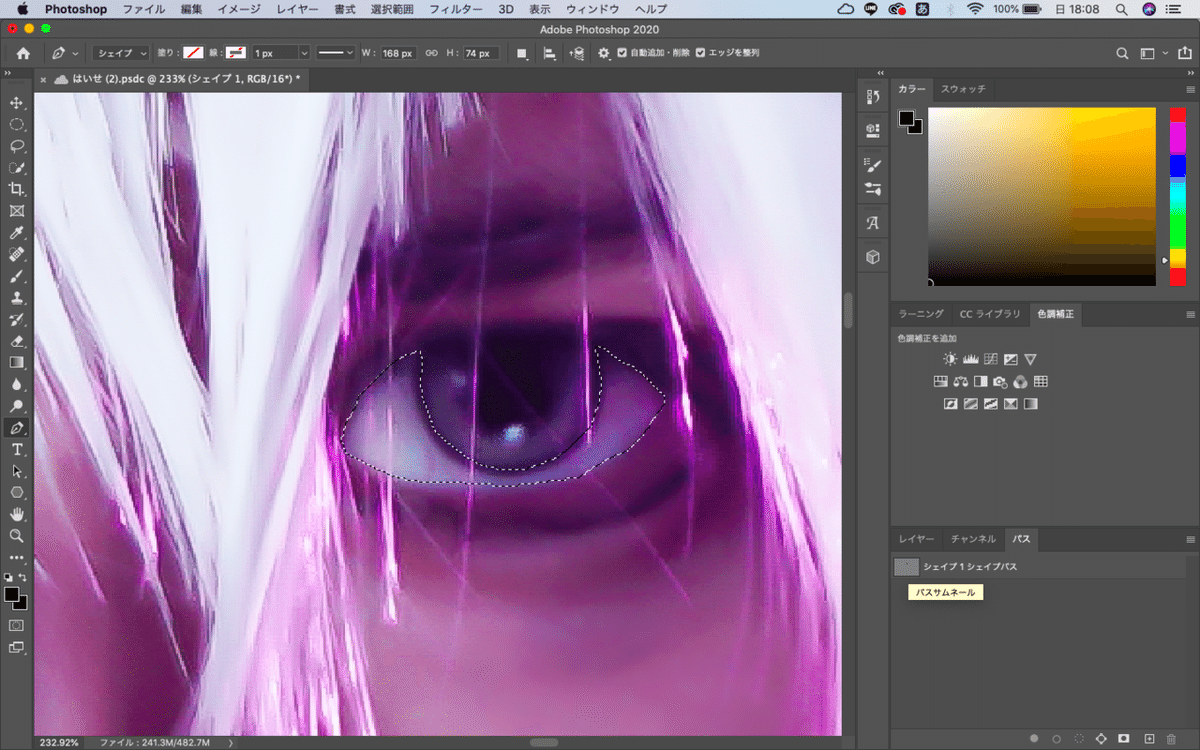Select the Horizontal Type tool
This screenshot has height=750, width=1200.
coord(17,450)
